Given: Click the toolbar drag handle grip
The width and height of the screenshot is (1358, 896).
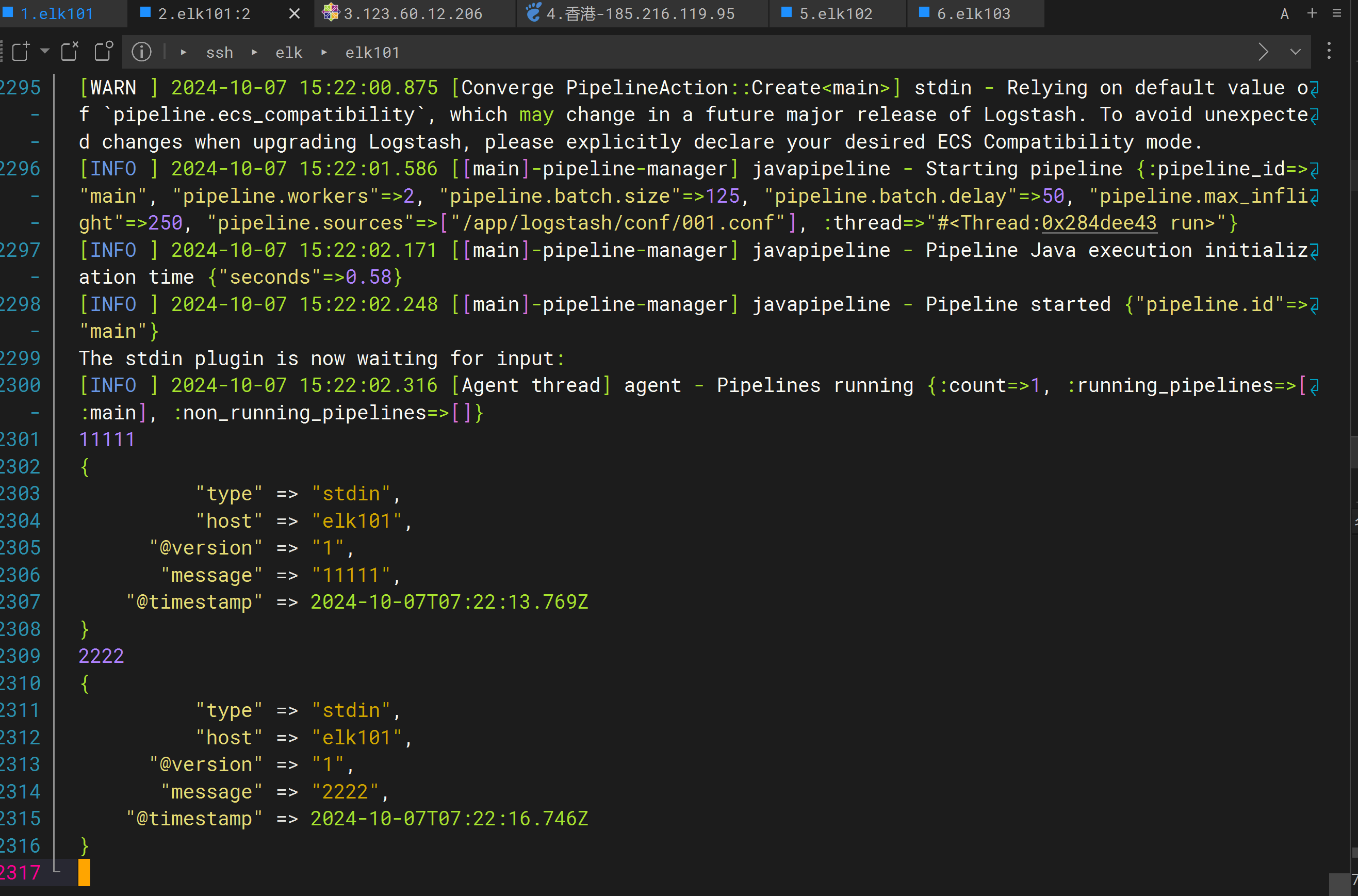Looking at the screenshot, I should coord(2,51).
